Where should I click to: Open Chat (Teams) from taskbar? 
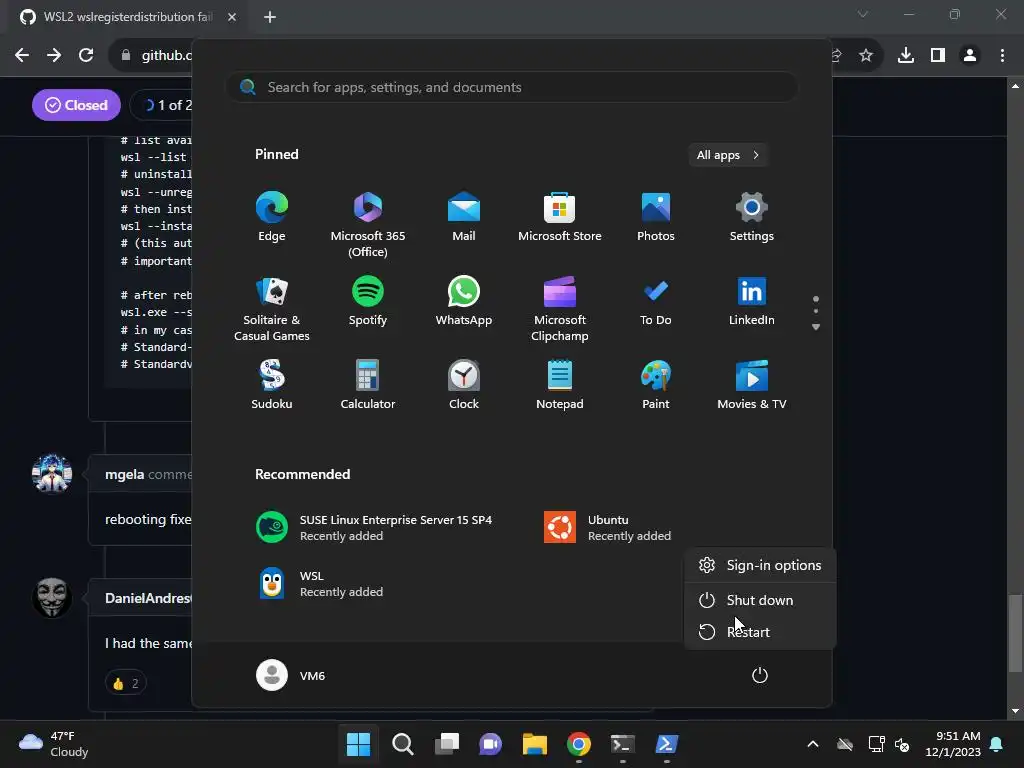(x=490, y=744)
